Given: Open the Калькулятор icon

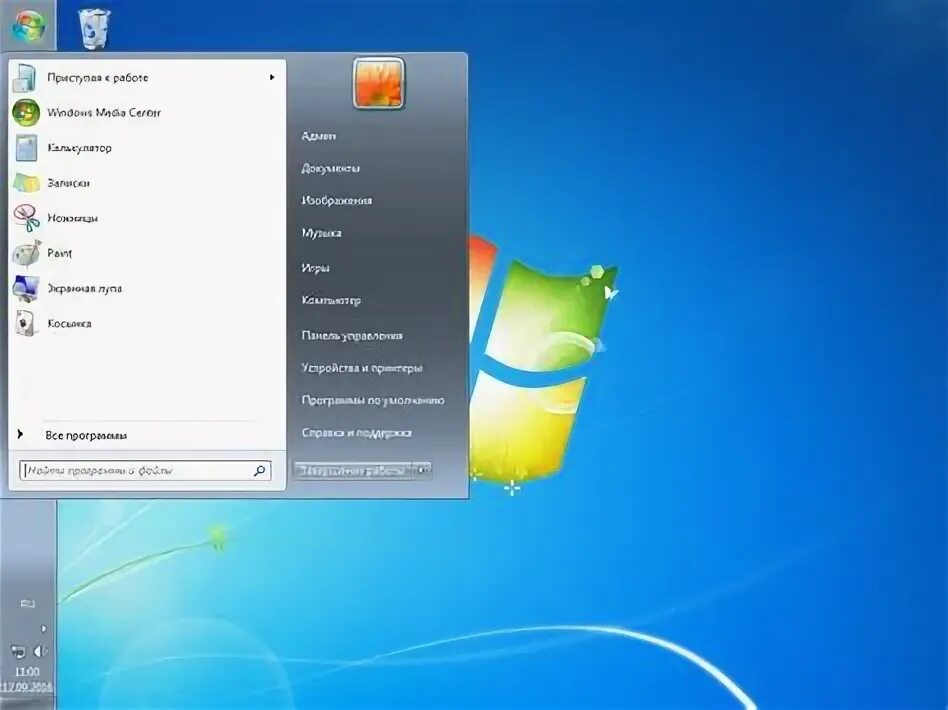Looking at the screenshot, I should click(x=26, y=148).
